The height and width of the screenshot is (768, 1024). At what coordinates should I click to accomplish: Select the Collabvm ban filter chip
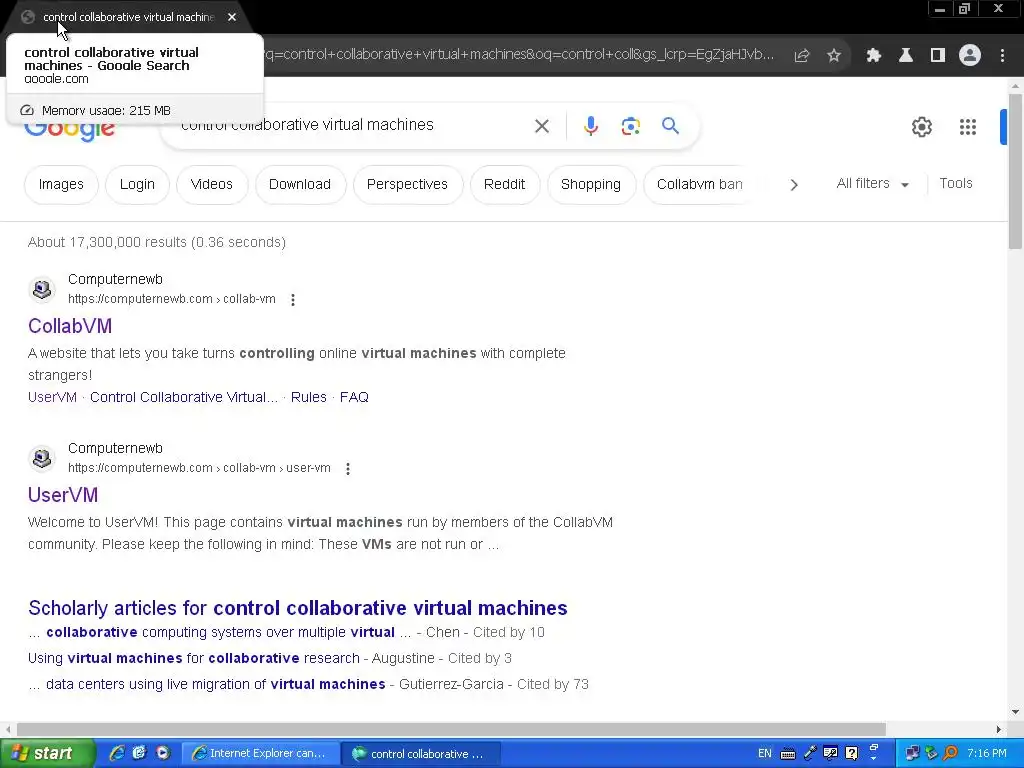pyautogui.click(x=699, y=185)
